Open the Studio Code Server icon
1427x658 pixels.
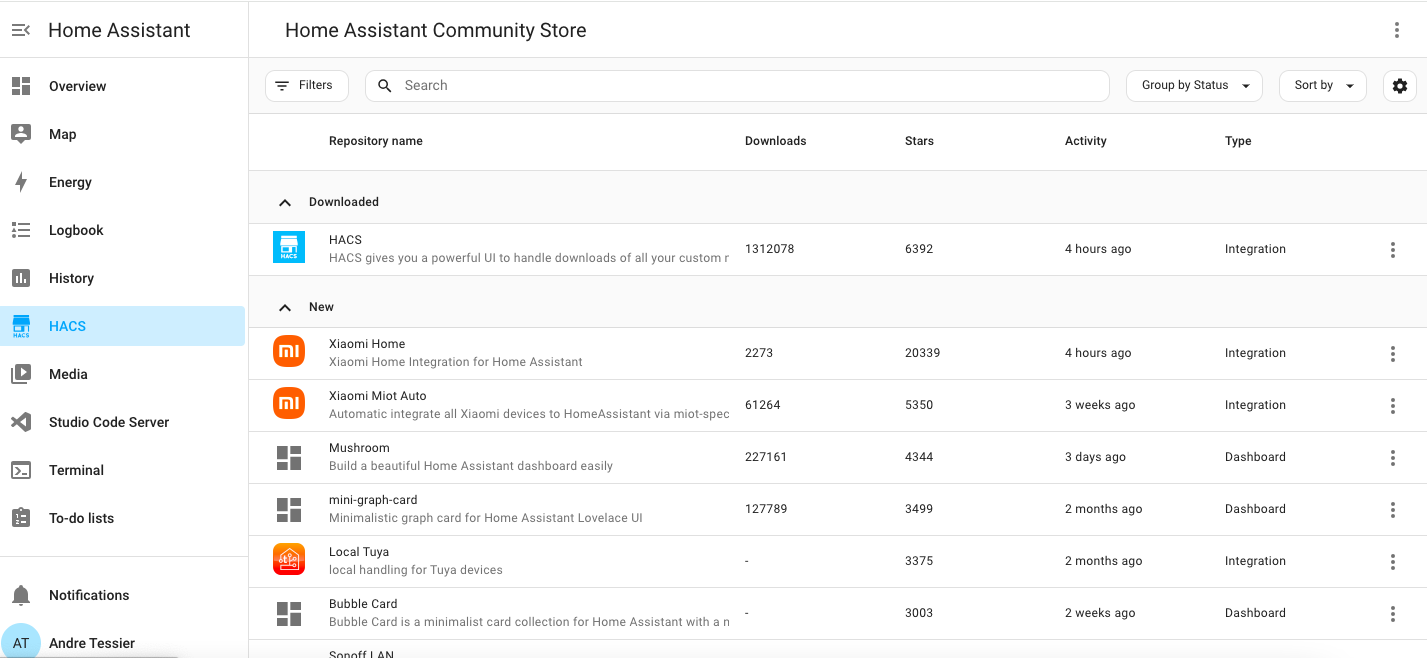coord(21,422)
